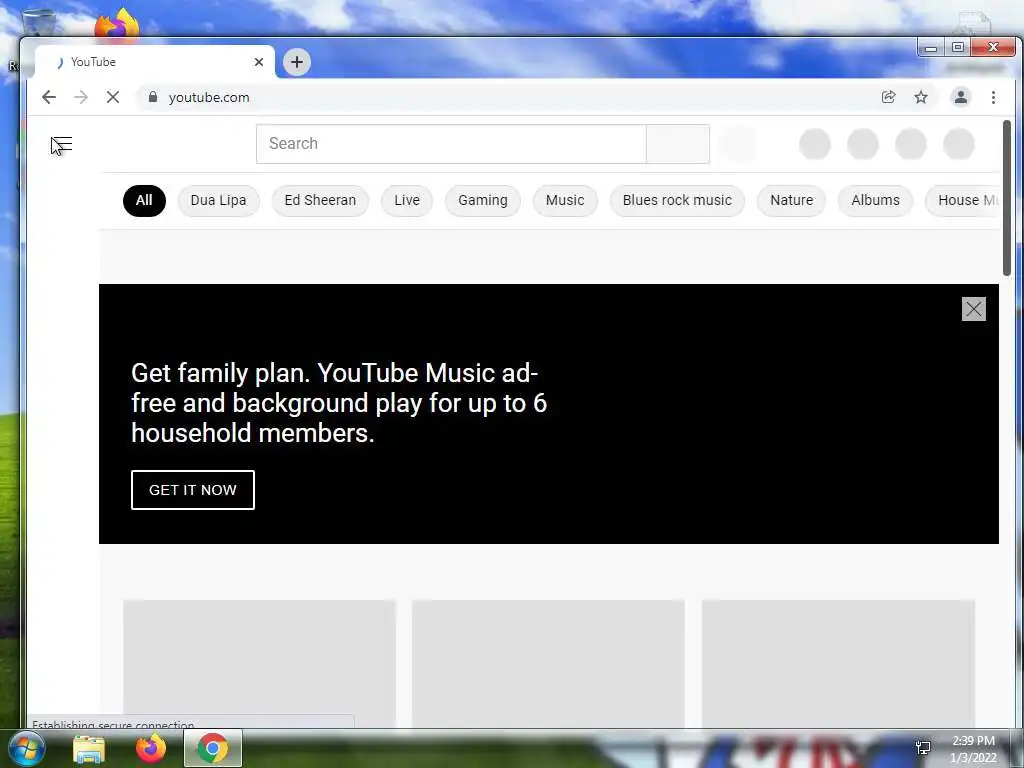Open the YouTube hamburger guide menu

61,144
